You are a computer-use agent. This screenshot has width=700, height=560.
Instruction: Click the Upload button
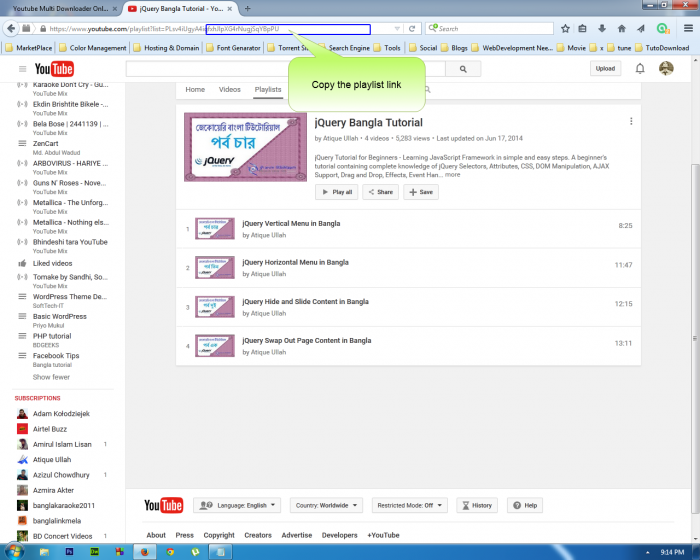605,68
